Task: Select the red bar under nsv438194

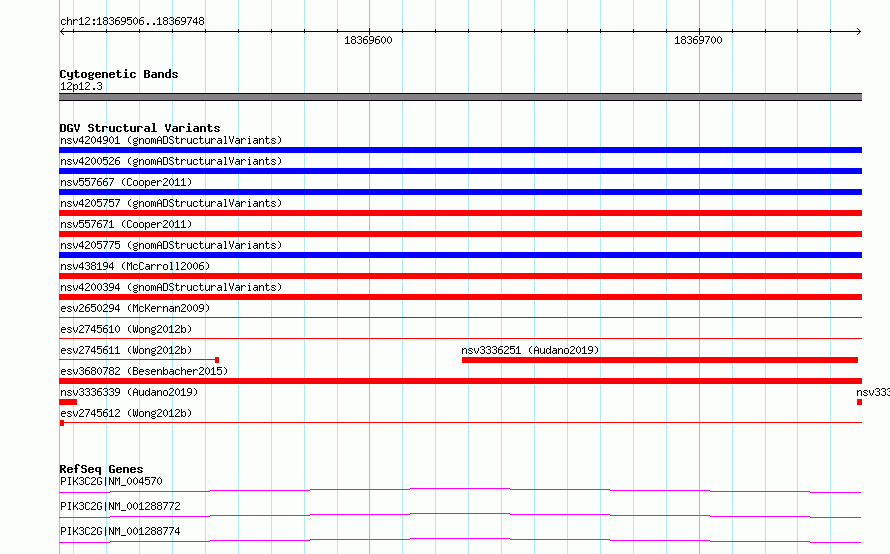Action: (x=460, y=276)
